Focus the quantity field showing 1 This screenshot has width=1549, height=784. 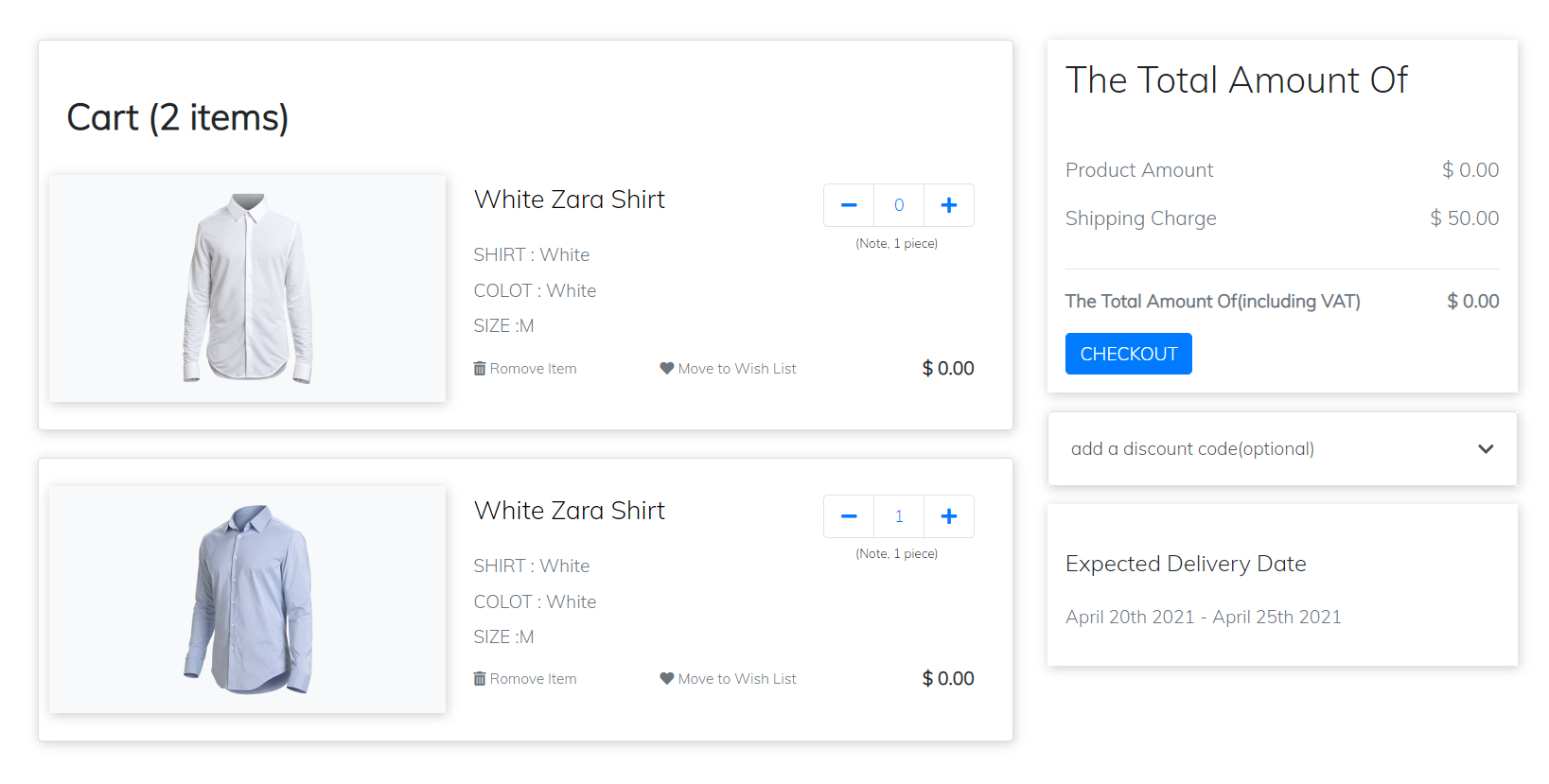pos(899,516)
